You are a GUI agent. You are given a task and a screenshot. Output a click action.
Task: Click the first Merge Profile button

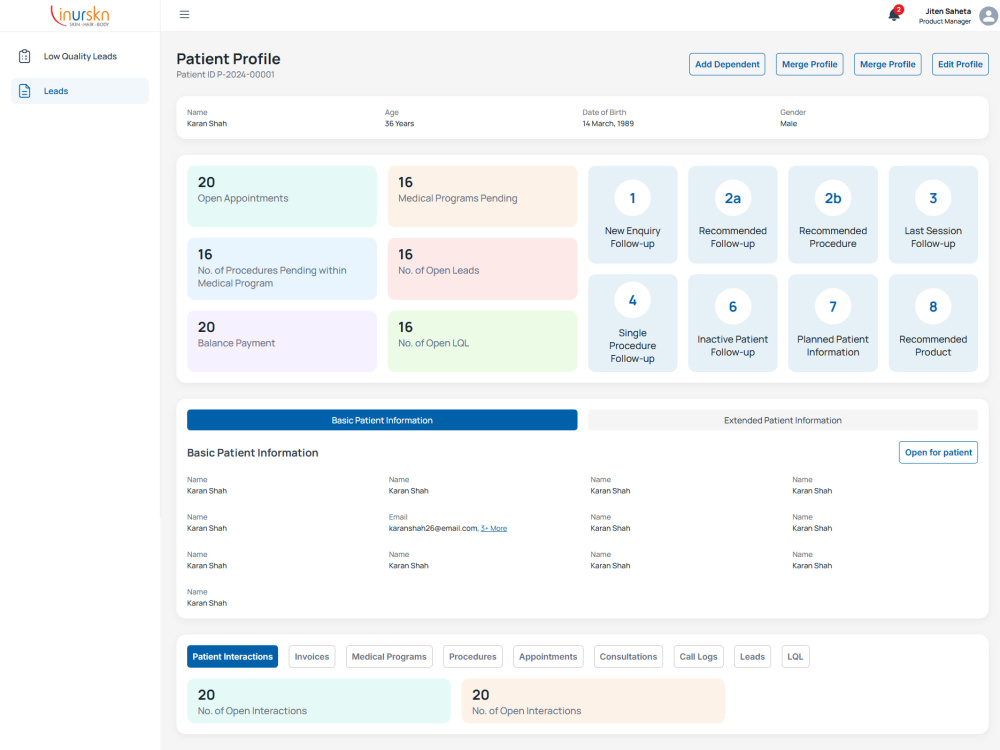pyautogui.click(x=809, y=64)
